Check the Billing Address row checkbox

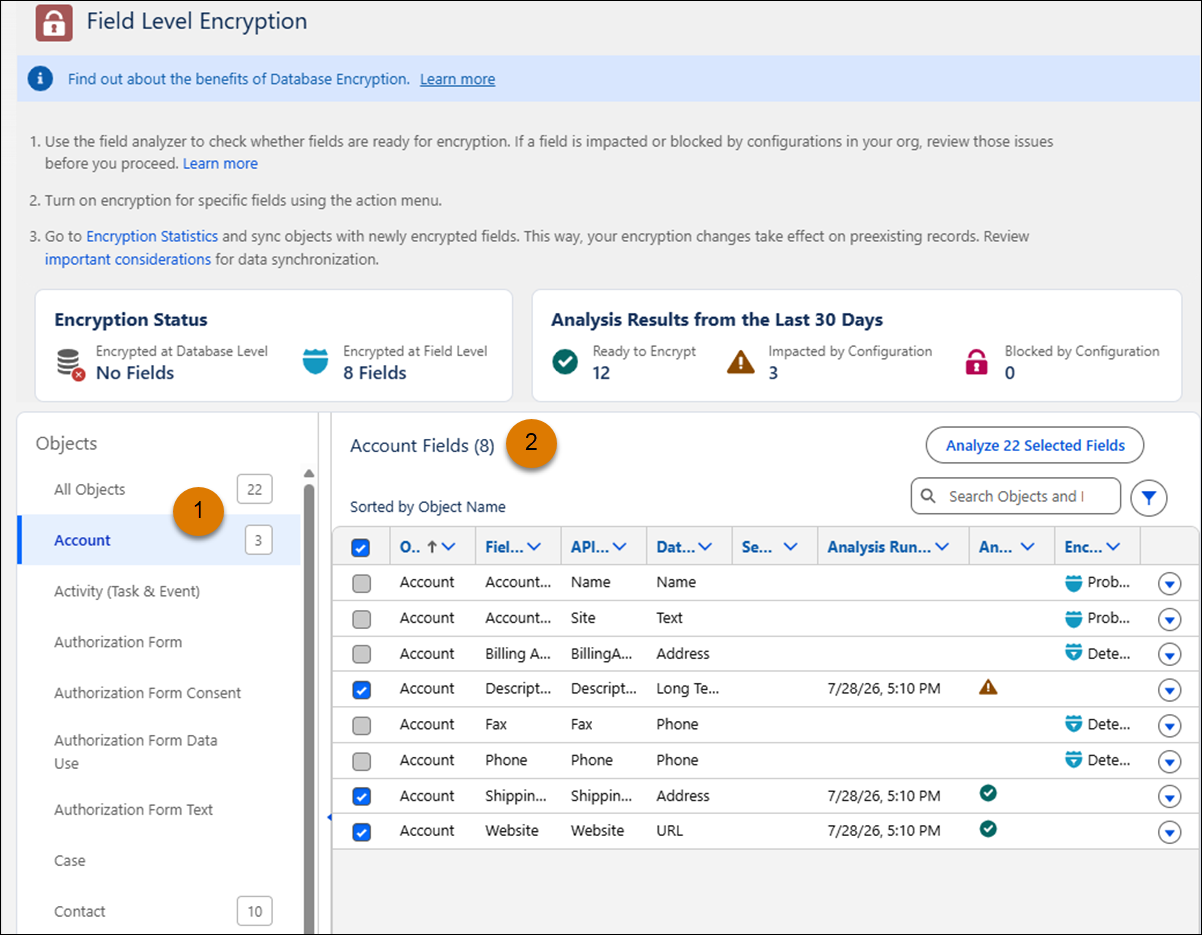coord(361,654)
